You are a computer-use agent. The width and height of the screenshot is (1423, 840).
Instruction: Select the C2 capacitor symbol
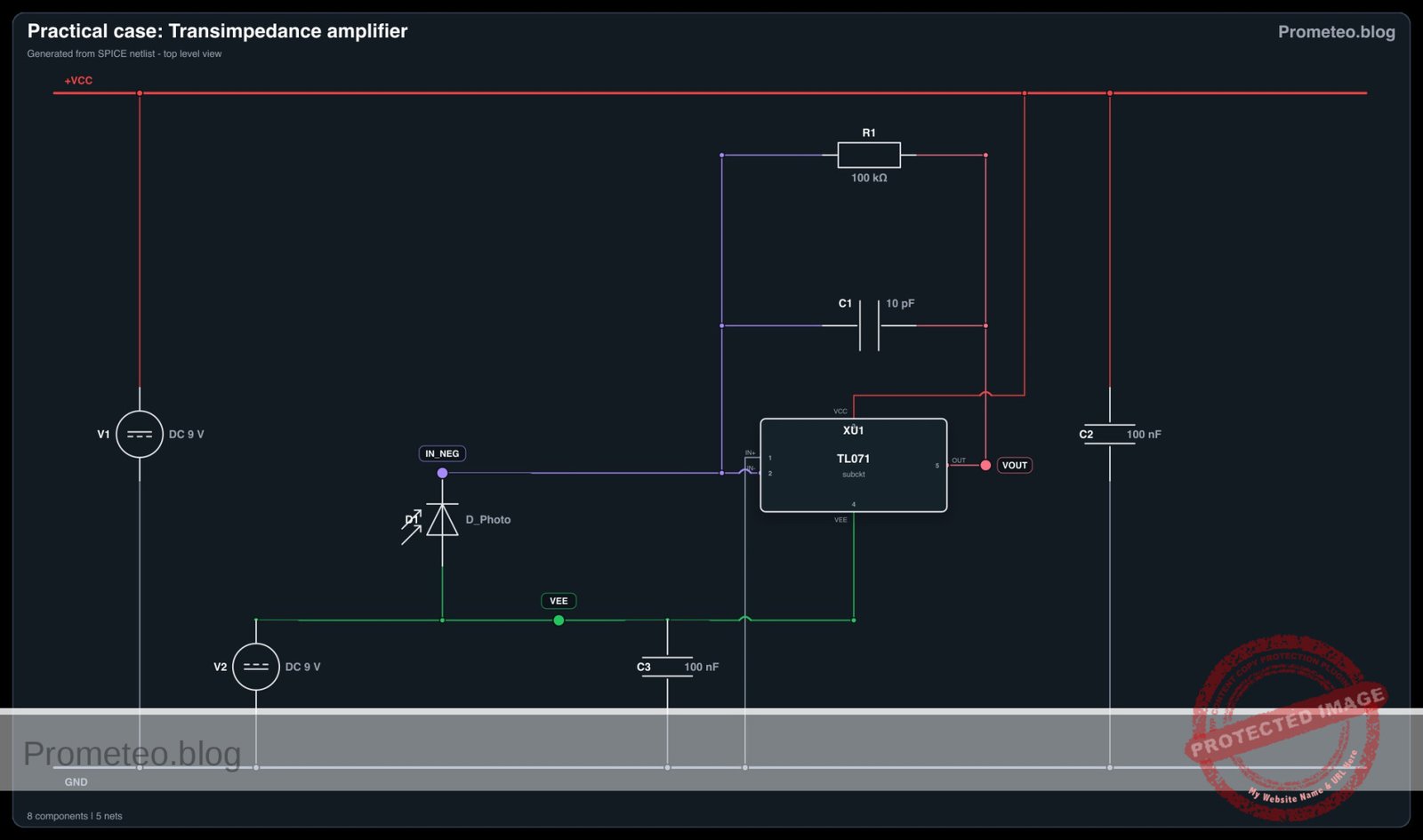[x=1110, y=435]
